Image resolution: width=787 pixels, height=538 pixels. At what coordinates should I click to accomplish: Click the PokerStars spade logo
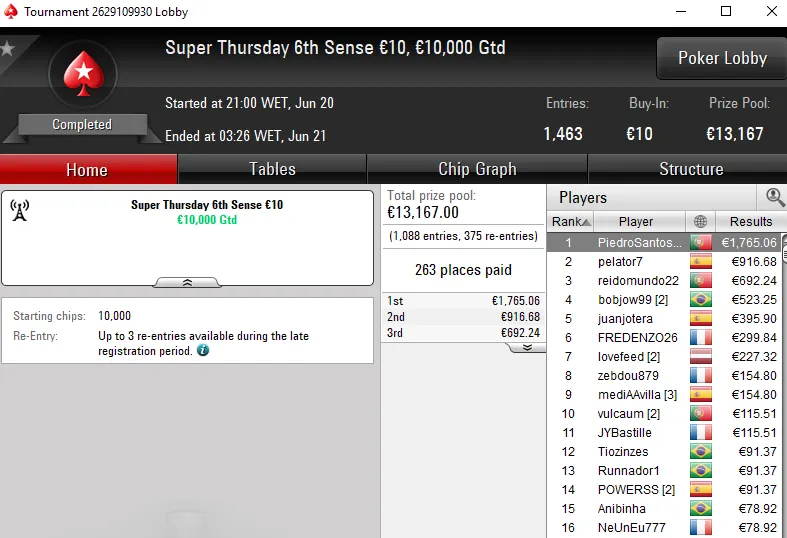[81, 76]
